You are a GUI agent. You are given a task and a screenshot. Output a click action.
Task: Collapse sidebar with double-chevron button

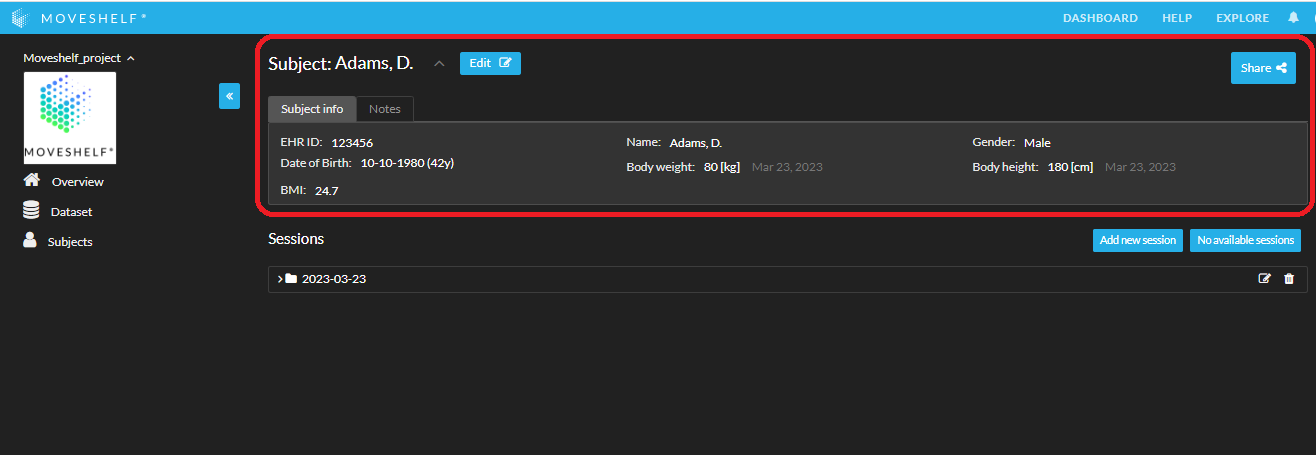[229, 96]
